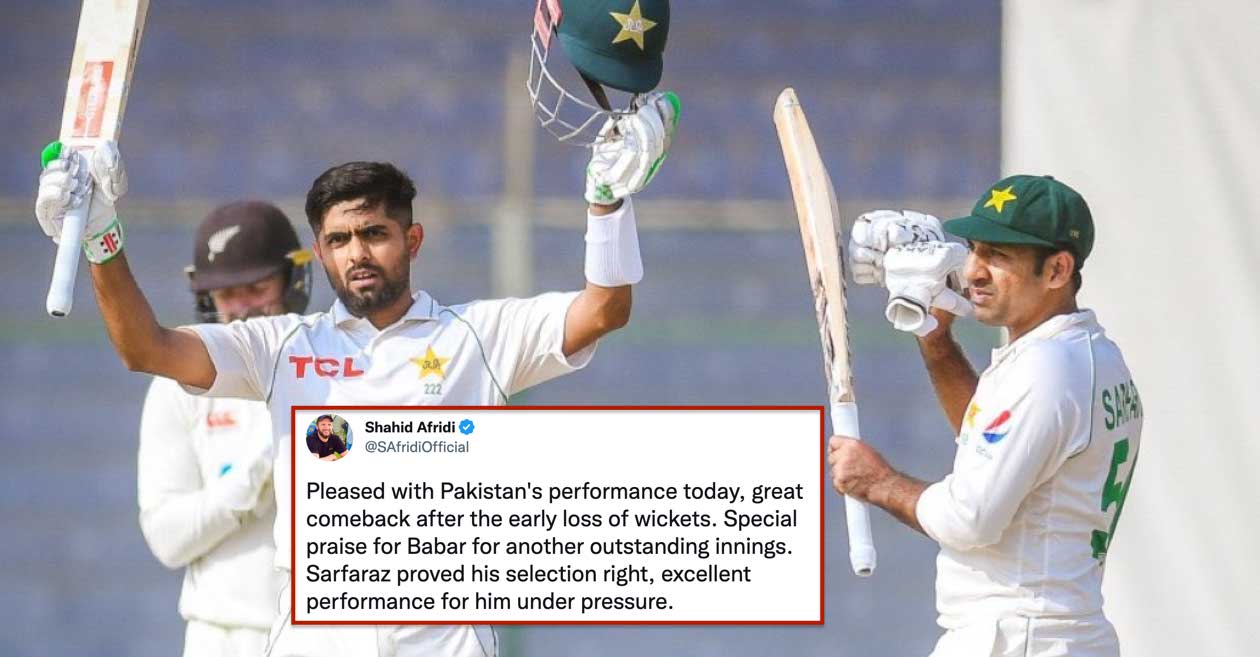
Task: Click Shahid Afridi's profile avatar
Action: coord(329,436)
